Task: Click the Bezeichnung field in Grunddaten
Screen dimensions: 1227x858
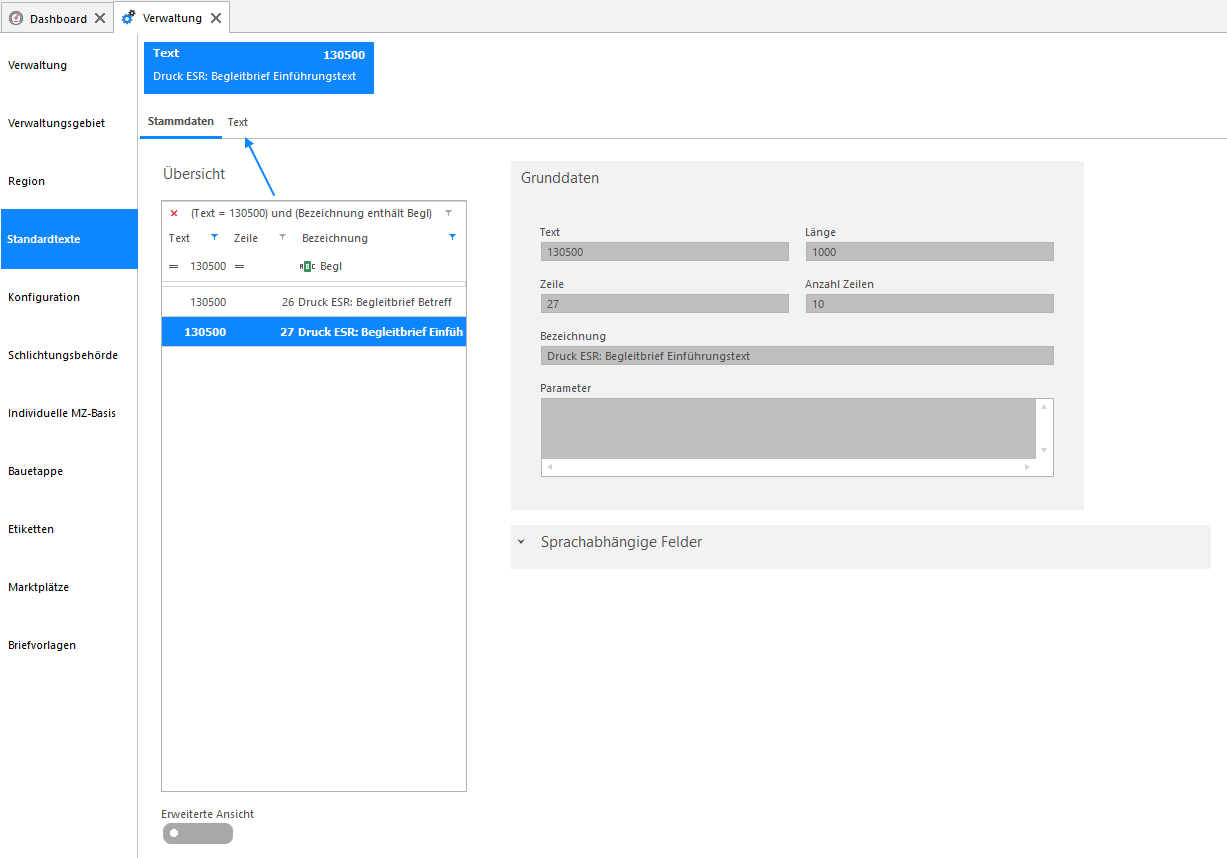Action: pyautogui.click(x=797, y=356)
